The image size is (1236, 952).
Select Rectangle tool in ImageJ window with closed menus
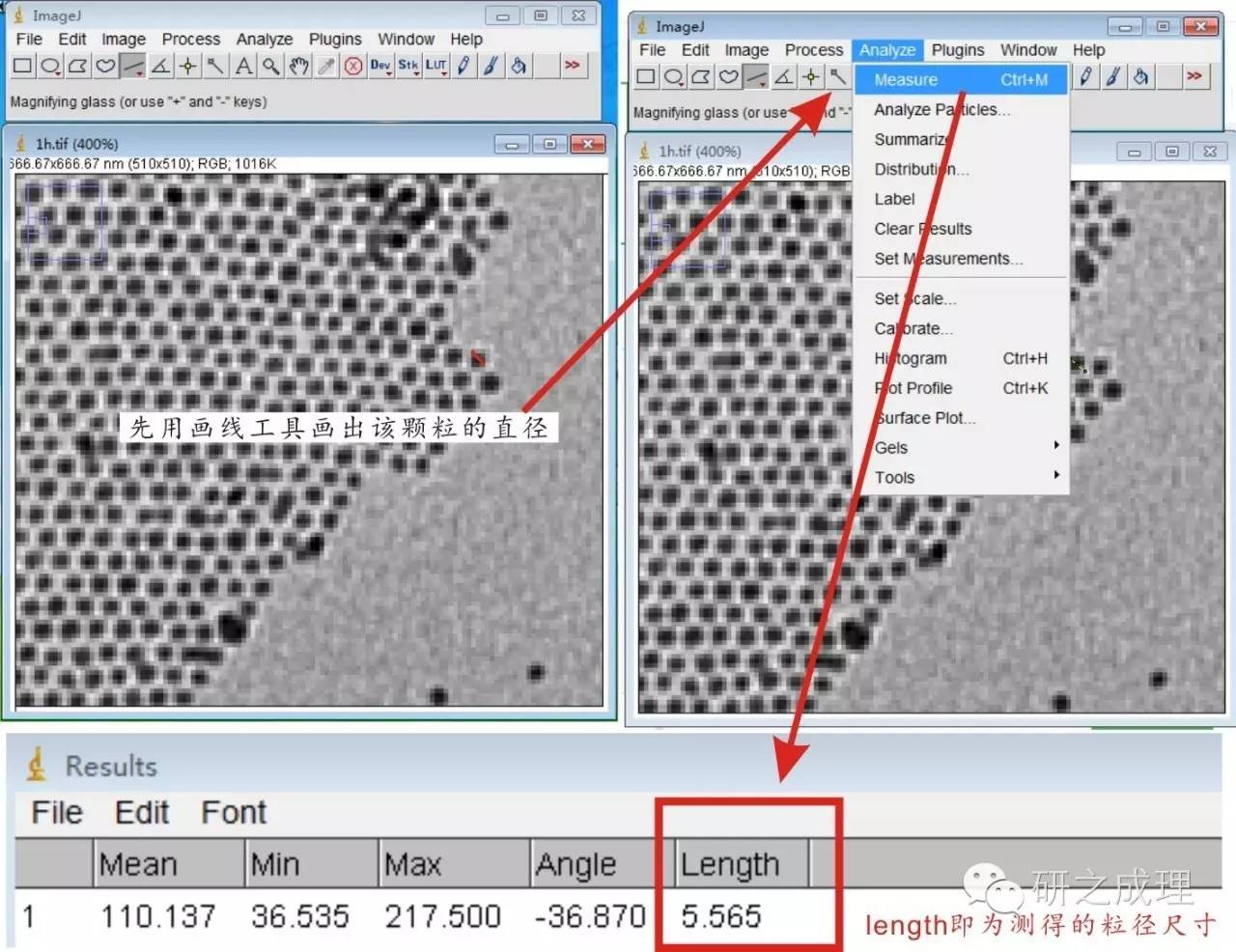[22, 66]
